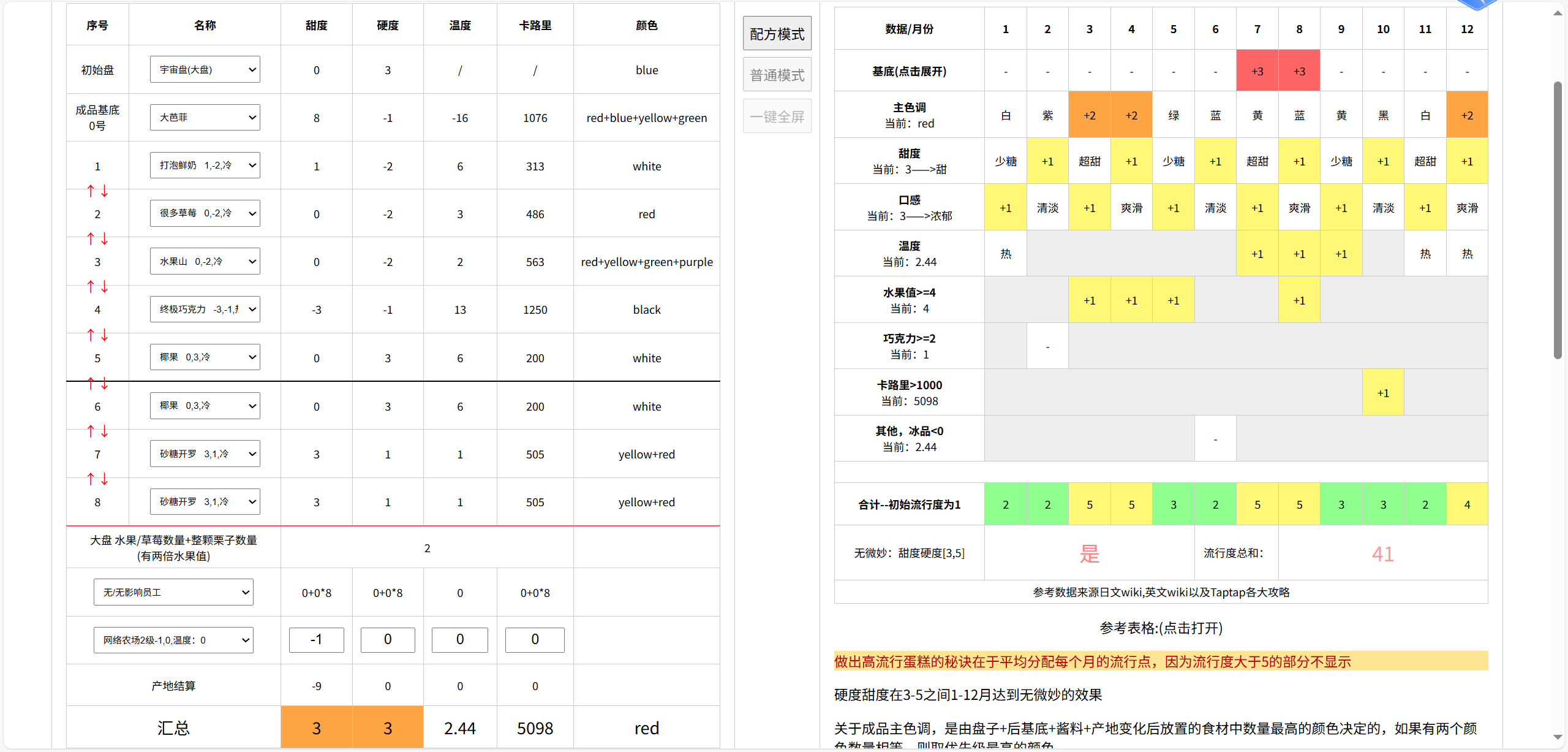This screenshot has width=1568, height=752.
Task: Open the 打泡鲜奶 ingredient dropdown
Action: [205, 165]
